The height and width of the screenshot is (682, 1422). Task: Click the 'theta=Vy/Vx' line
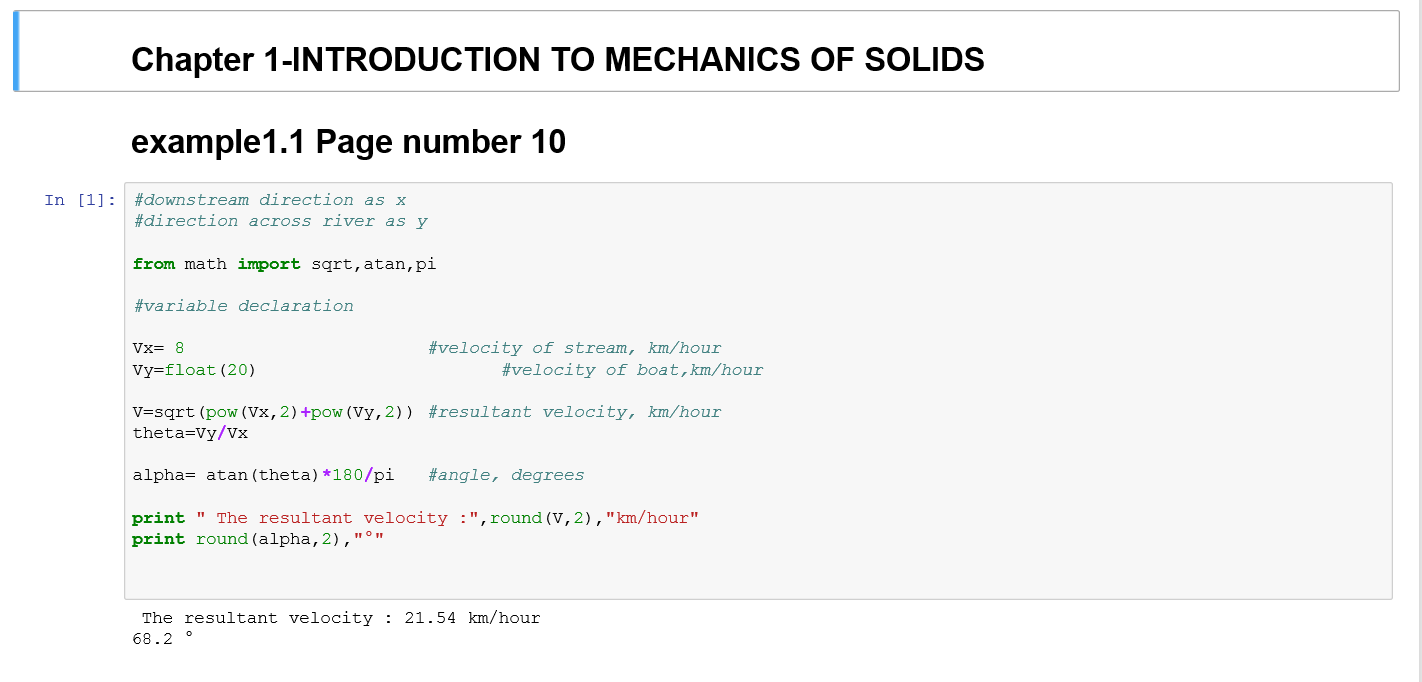click(x=190, y=433)
